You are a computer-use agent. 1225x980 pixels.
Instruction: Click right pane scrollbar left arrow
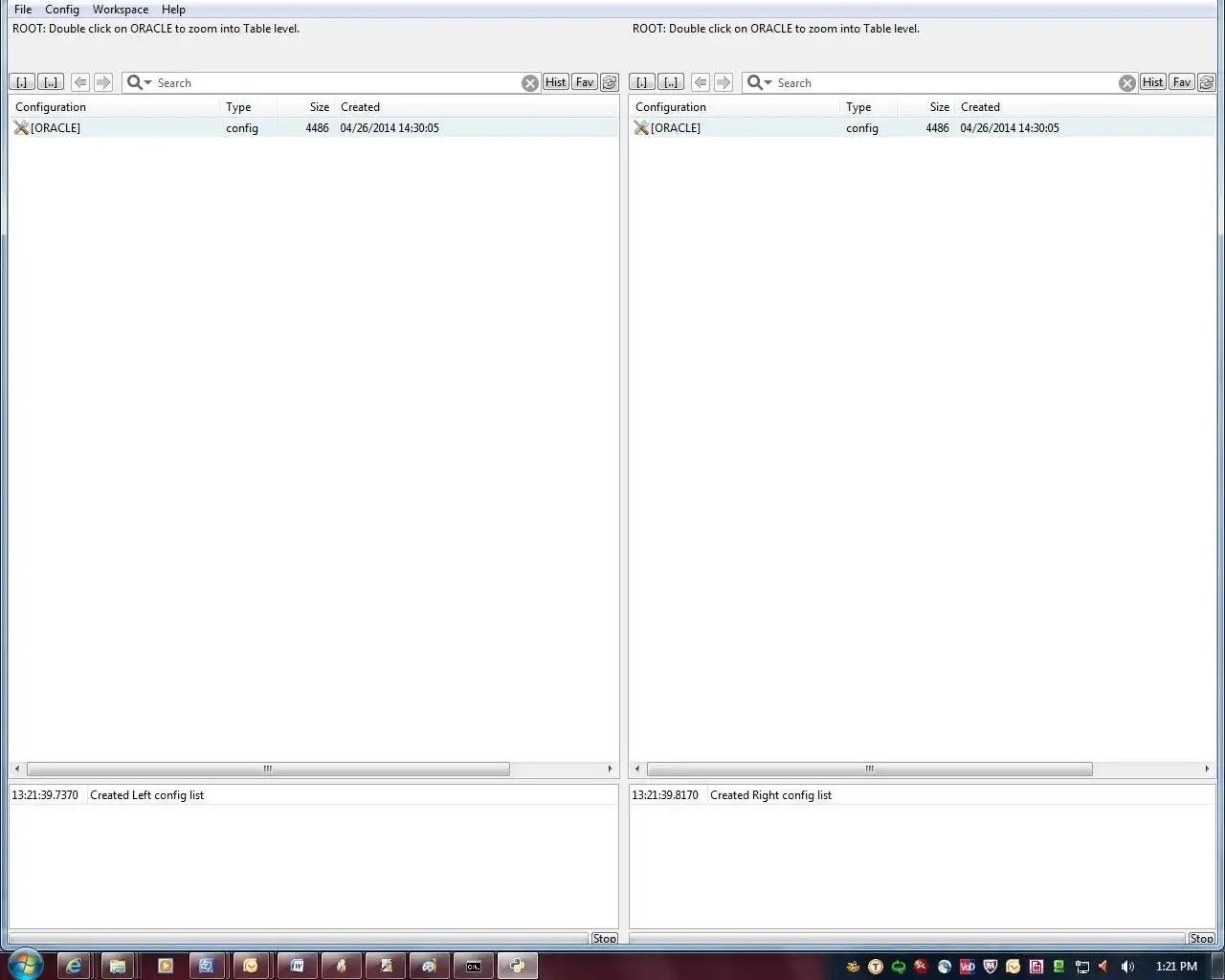click(x=637, y=768)
